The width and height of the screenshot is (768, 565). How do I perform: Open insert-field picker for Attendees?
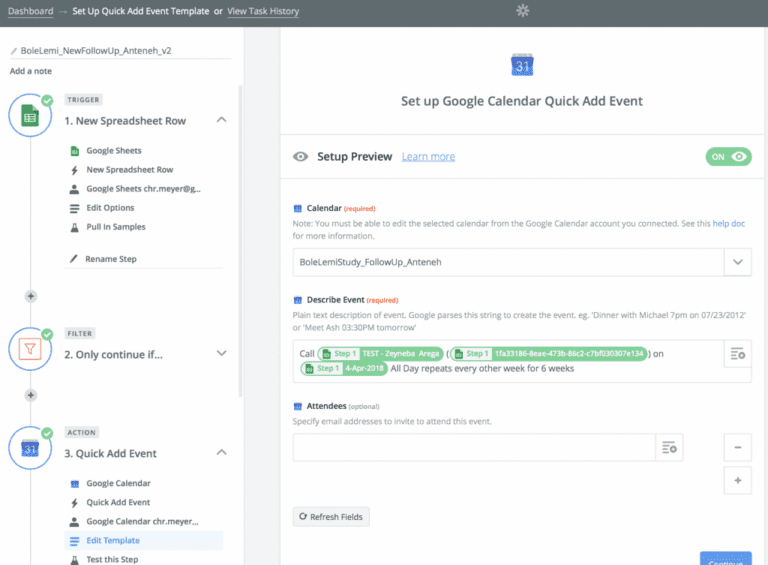pos(670,448)
